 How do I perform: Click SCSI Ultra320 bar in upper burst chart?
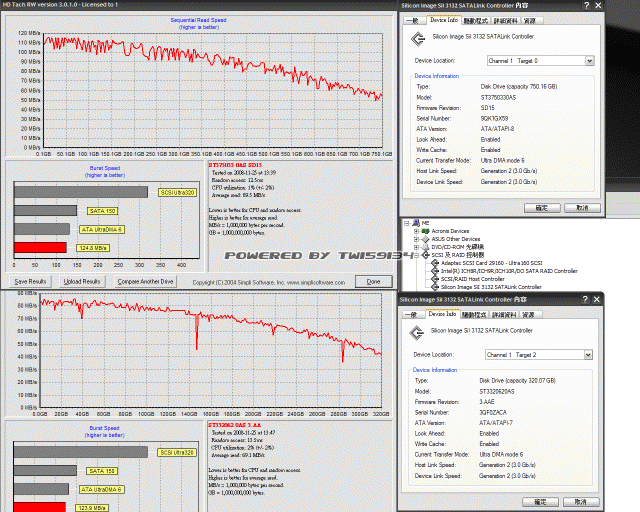coord(81,192)
